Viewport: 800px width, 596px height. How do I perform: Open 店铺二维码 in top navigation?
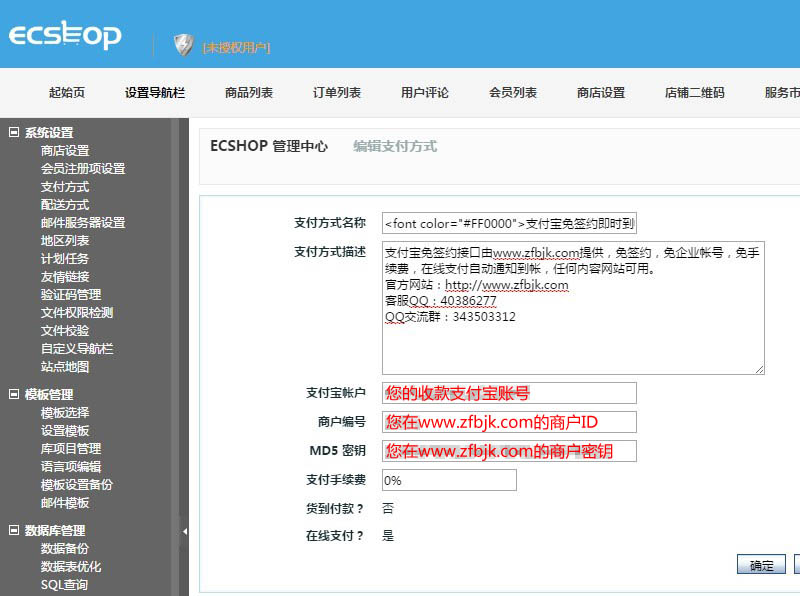(694, 92)
